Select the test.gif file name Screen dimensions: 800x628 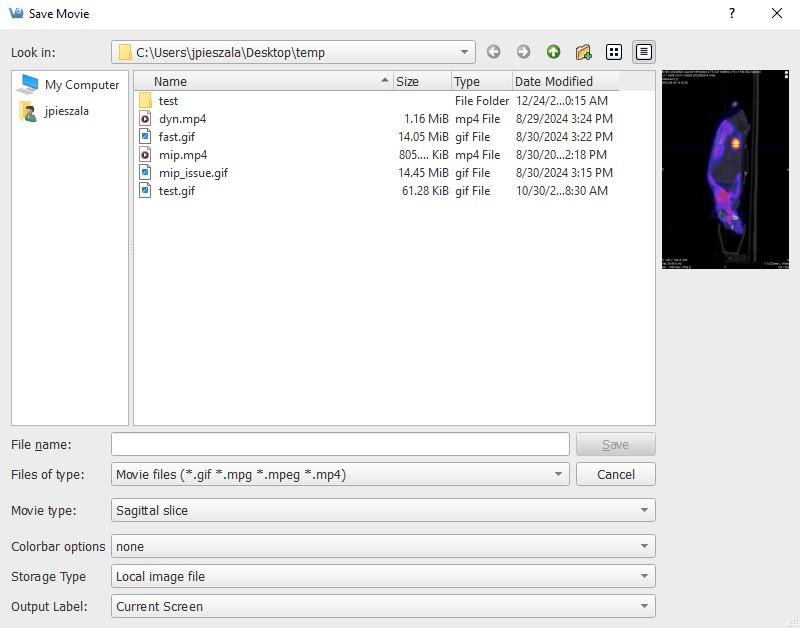coord(177,191)
